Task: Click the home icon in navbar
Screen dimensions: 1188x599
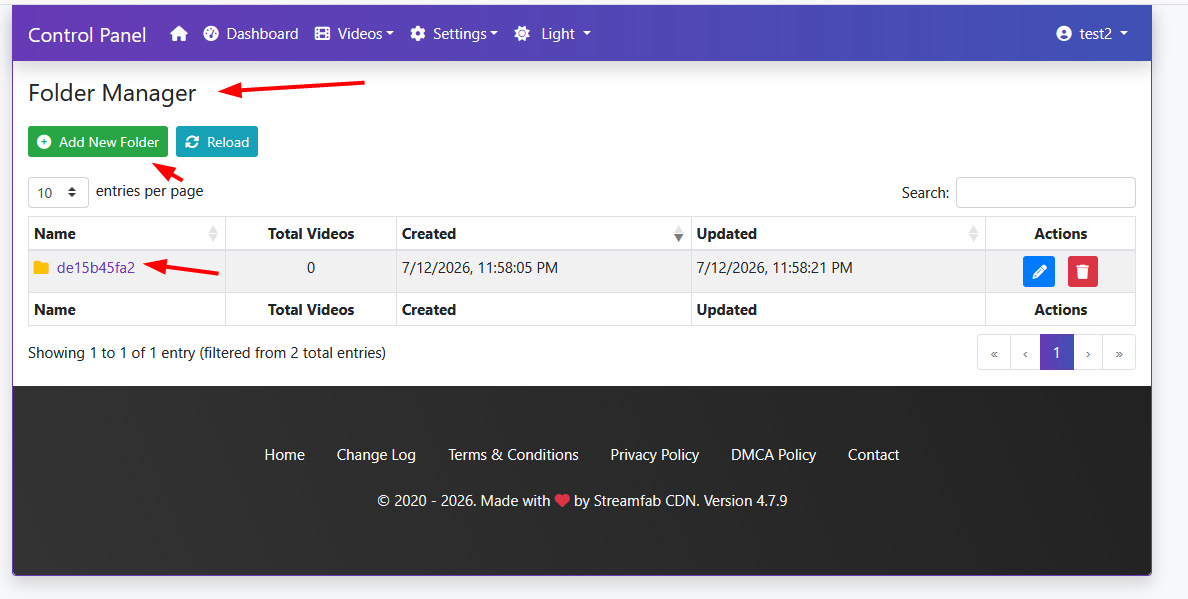Action: 179,34
